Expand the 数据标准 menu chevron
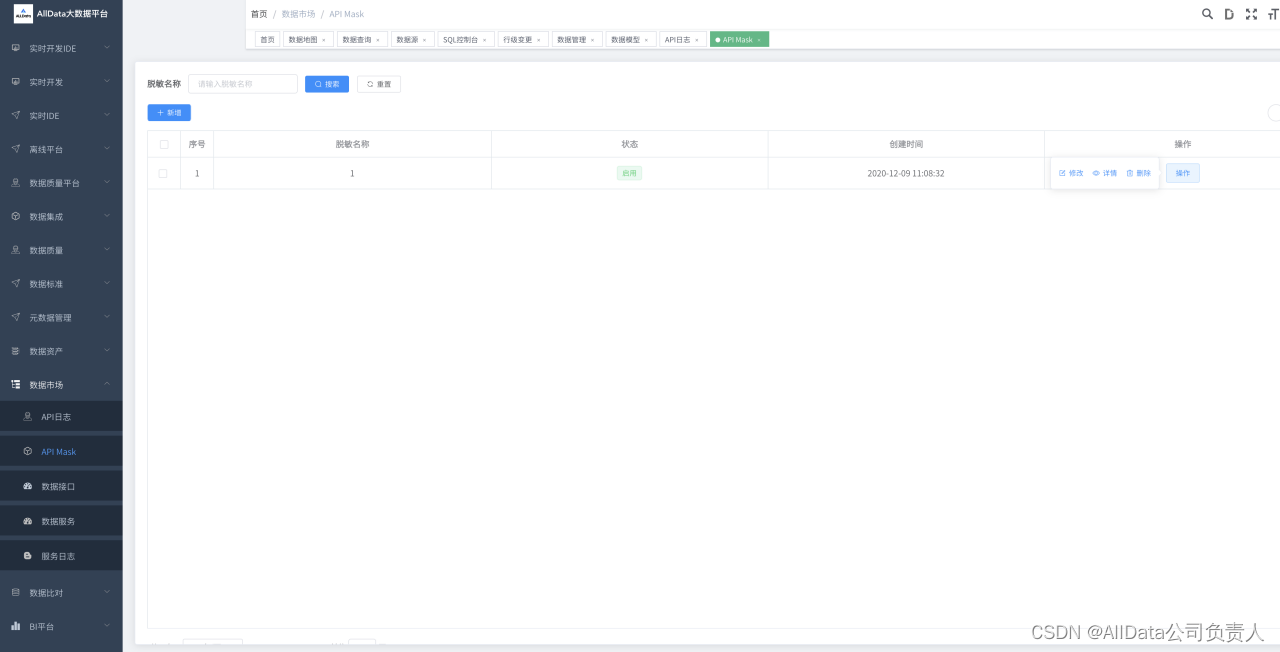 [107, 283]
